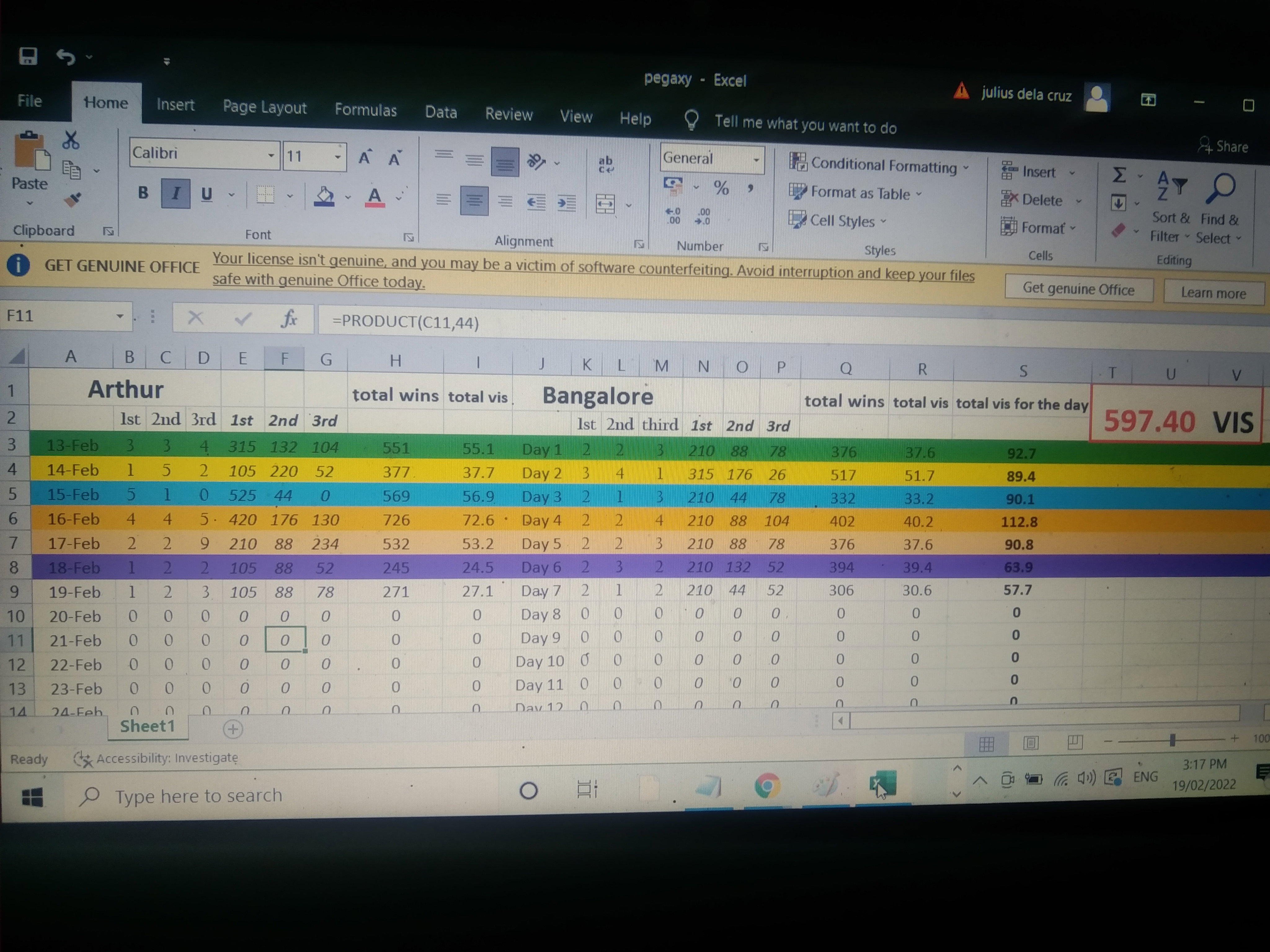Follow the license isn't genuine warning link
1270x952 pixels.
(x=593, y=270)
